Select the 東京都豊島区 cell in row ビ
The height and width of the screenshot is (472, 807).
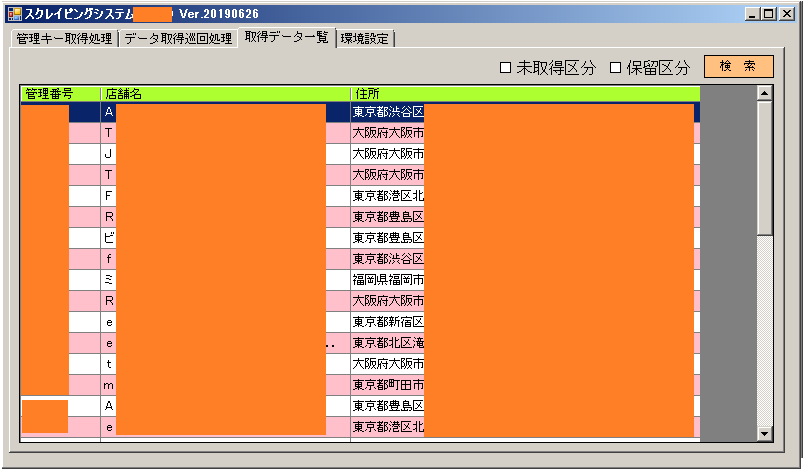click(x=525, y=238)
